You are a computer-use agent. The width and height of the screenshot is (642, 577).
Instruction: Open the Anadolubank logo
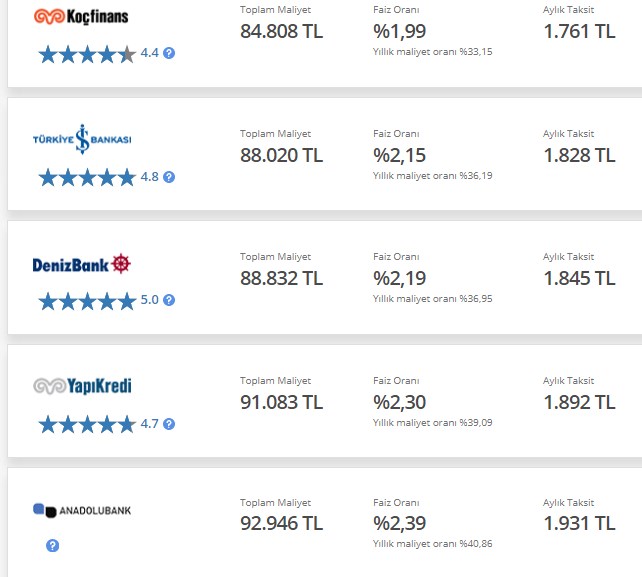82,510
